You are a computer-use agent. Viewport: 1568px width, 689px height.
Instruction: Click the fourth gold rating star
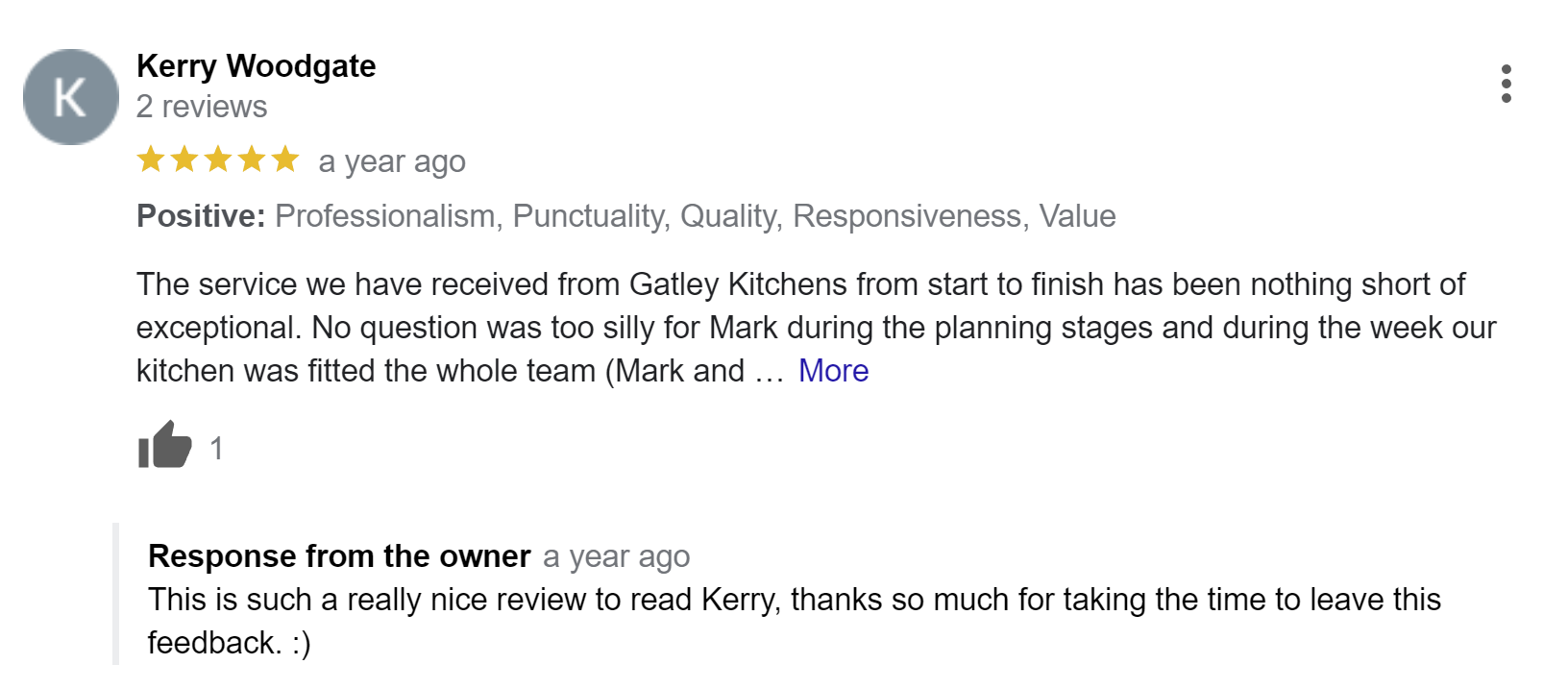(252, 160)
